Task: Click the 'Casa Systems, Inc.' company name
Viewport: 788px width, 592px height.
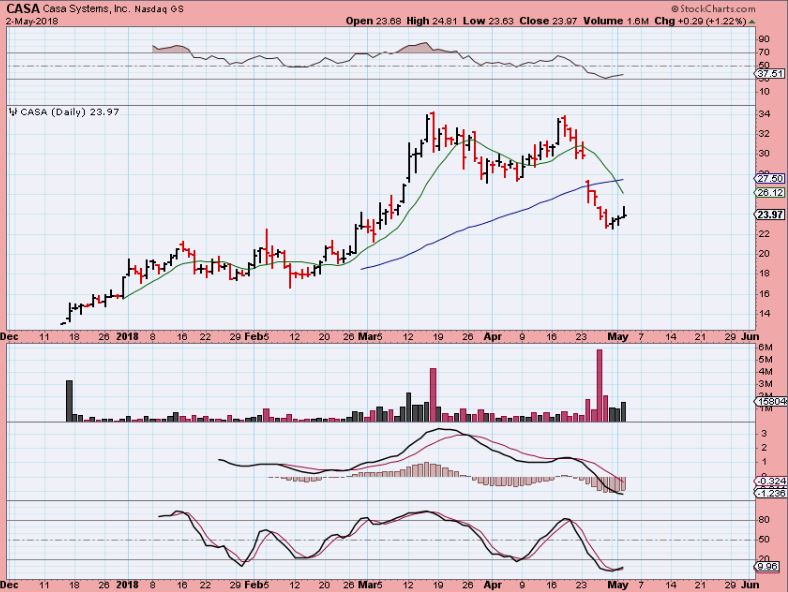Action: click(x=86, y=9)
